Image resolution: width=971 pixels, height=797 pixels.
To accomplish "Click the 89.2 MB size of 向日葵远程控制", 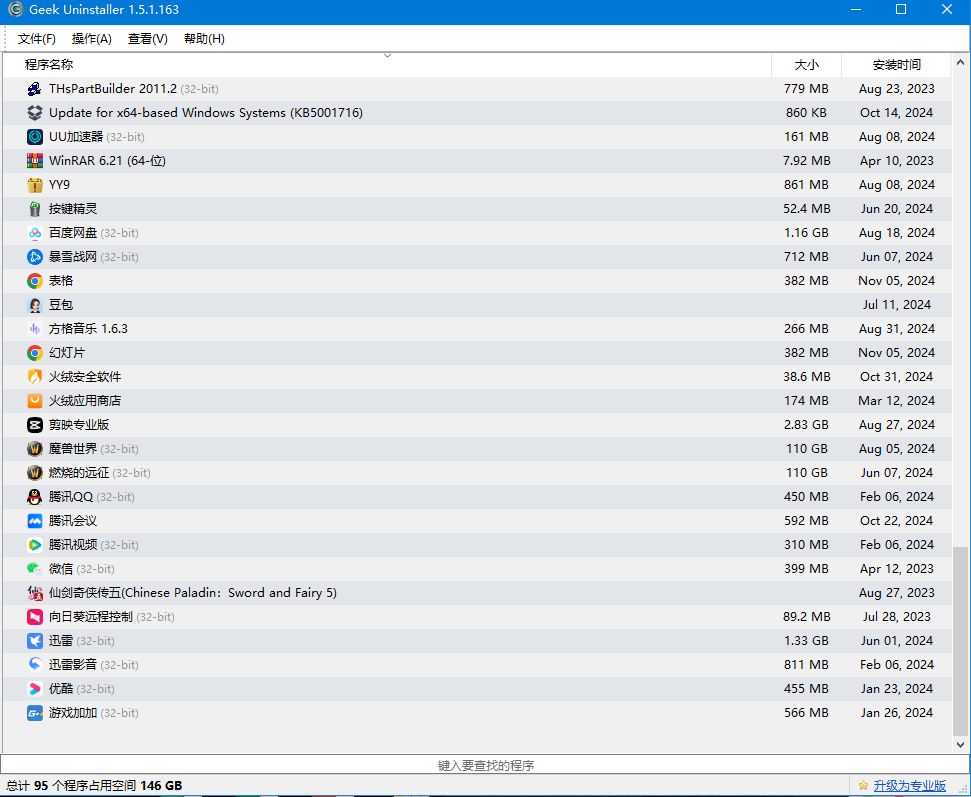I will click(x=806, y=617).
